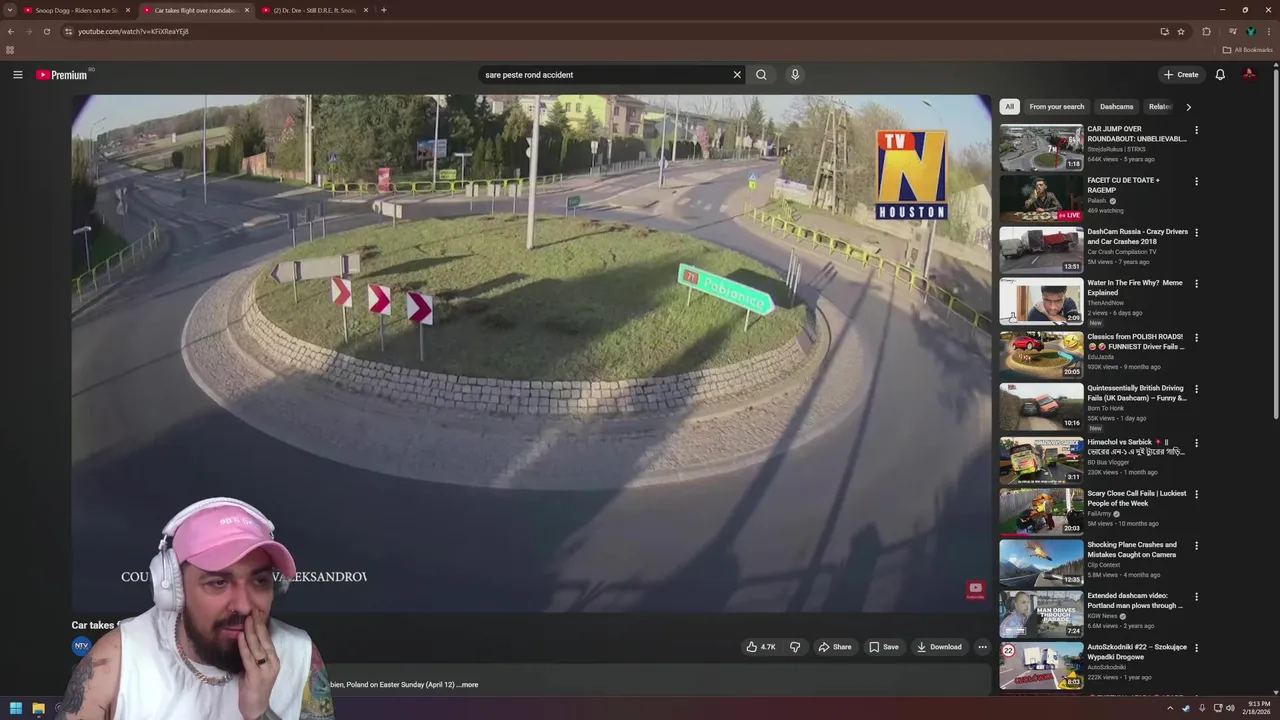The width and height of the screenshot is (1280, 720).
Task: Open options for Water In The Fire video
Action: point(1196,284)
